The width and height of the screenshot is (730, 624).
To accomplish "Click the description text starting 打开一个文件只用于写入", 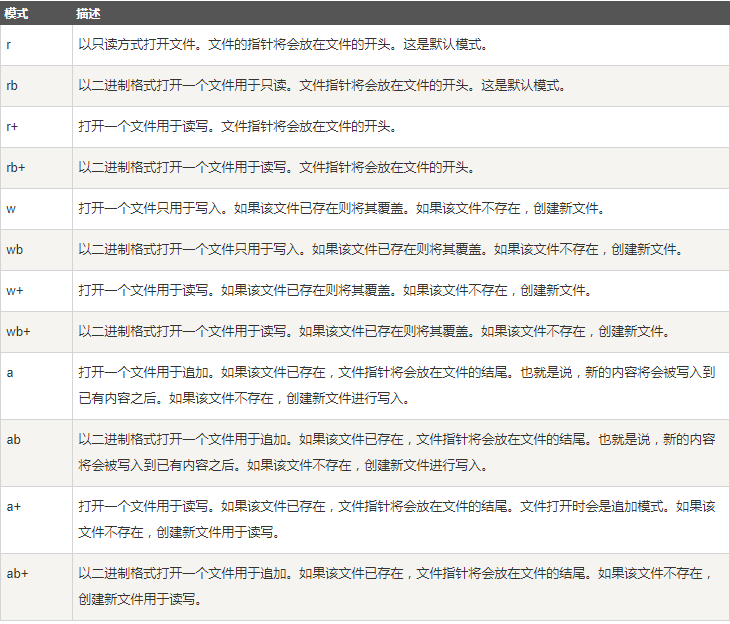I will tap(342, 209).
